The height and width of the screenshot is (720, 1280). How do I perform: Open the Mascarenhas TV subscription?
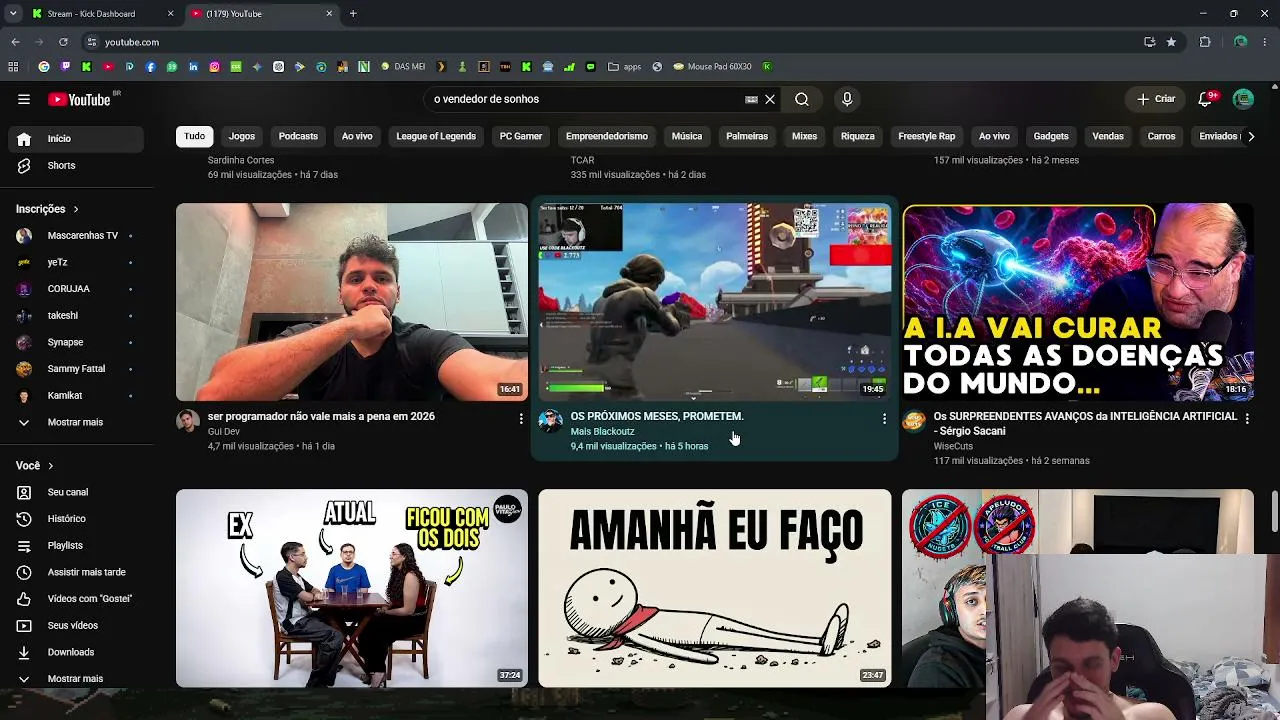(x=76, y=236)
